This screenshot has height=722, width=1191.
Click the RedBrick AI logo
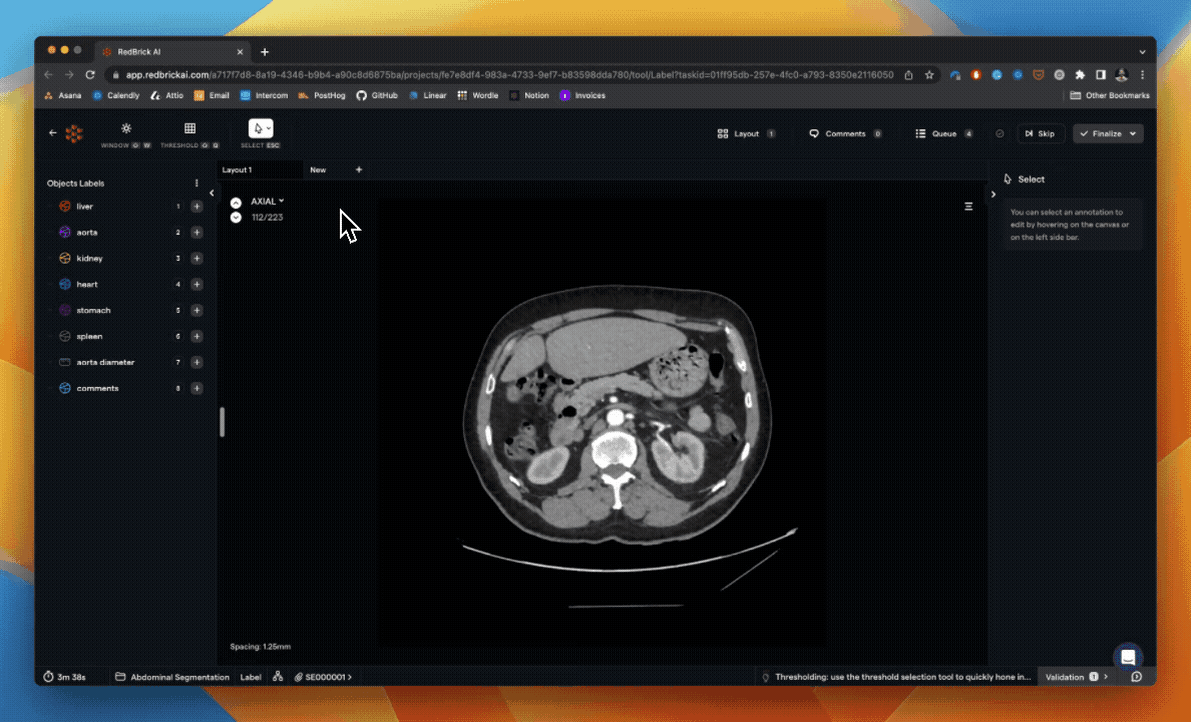[x=74, y=134]
